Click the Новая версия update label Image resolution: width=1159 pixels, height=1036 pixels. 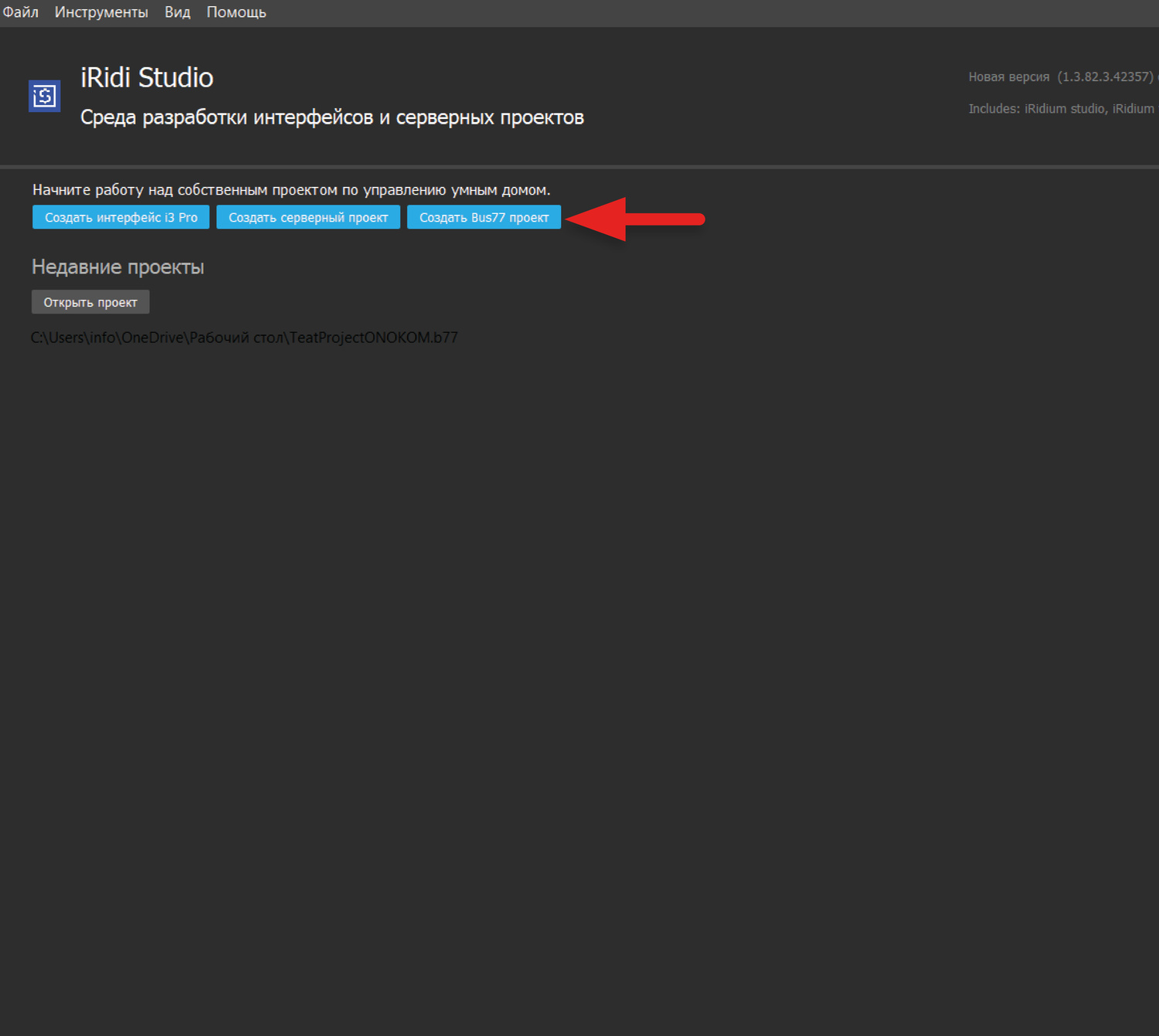[1008, 77]
